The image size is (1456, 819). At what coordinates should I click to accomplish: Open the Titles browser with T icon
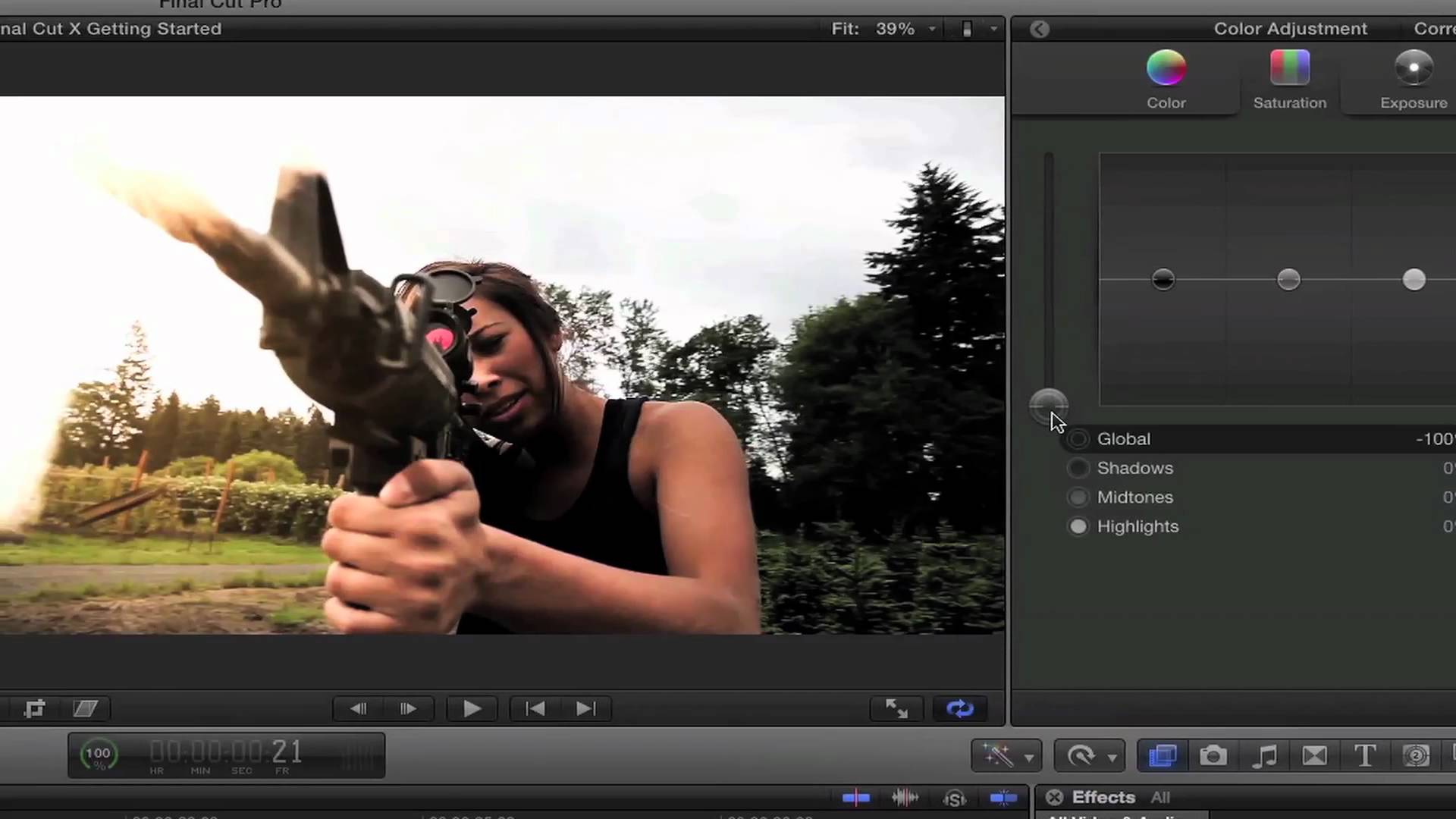[x=1365, y=755]
